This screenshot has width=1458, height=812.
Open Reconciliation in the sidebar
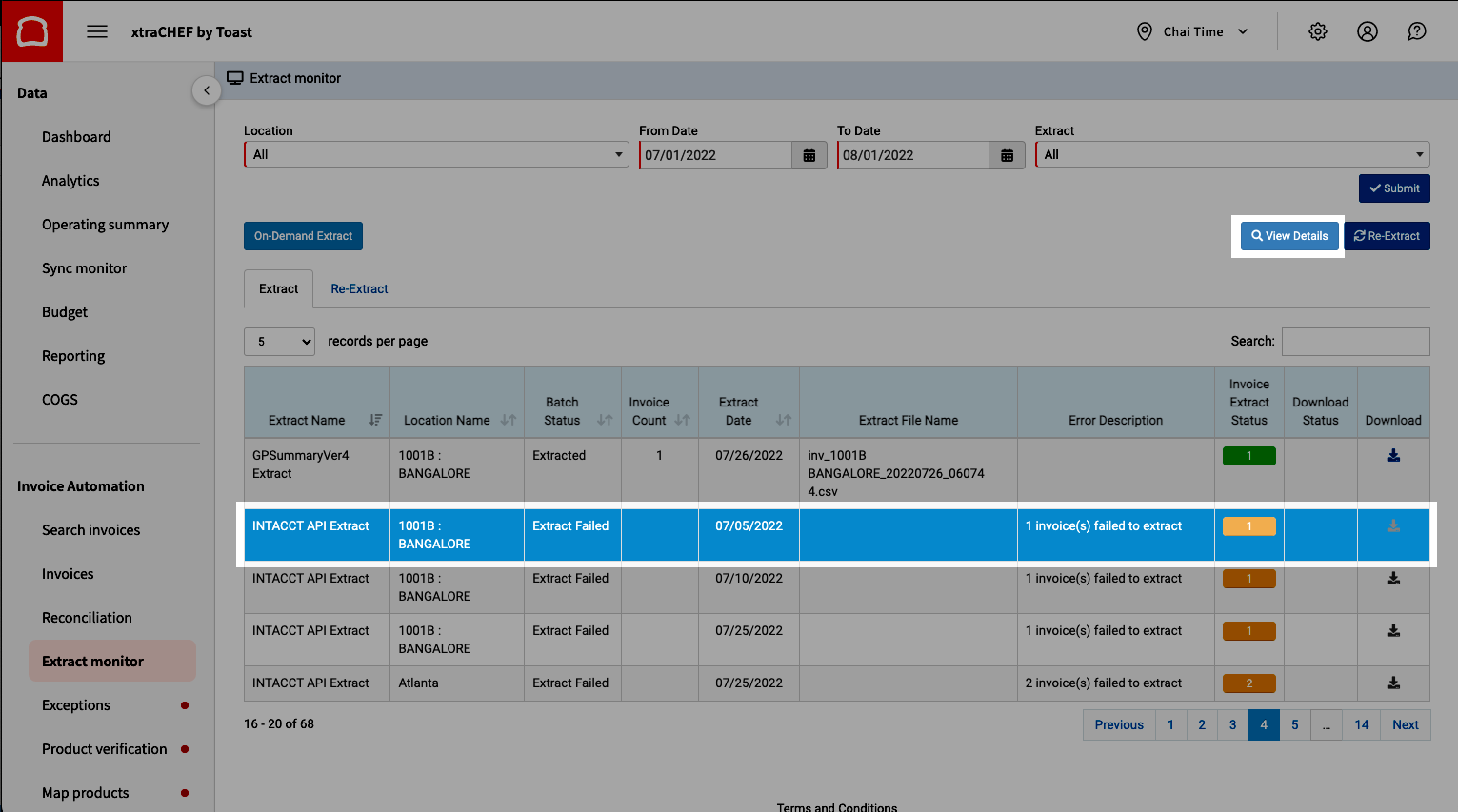tap(87, 618)
